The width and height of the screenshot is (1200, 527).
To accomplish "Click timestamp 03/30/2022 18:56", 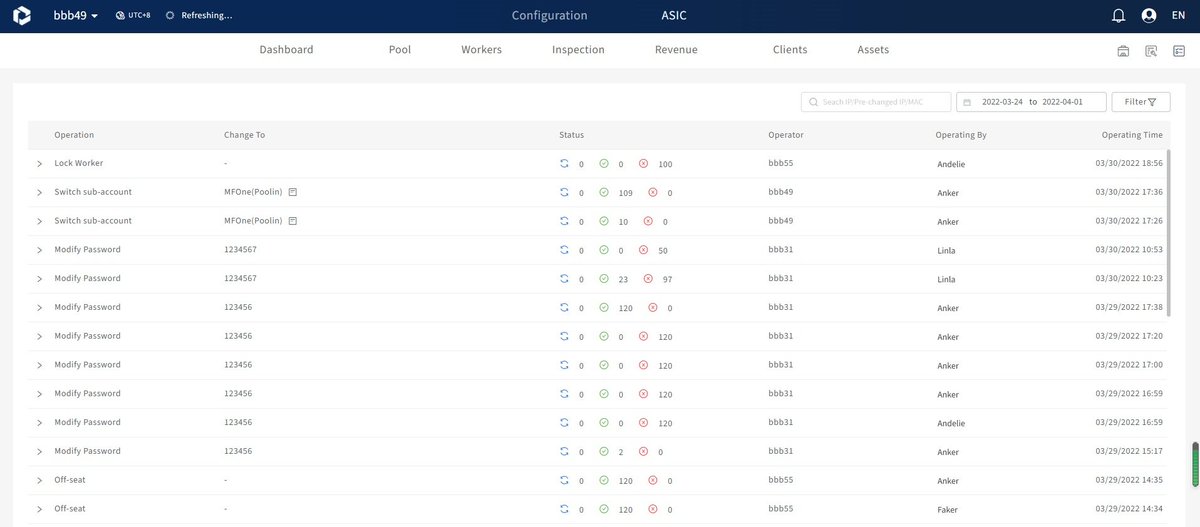I will click(1130, 163).
